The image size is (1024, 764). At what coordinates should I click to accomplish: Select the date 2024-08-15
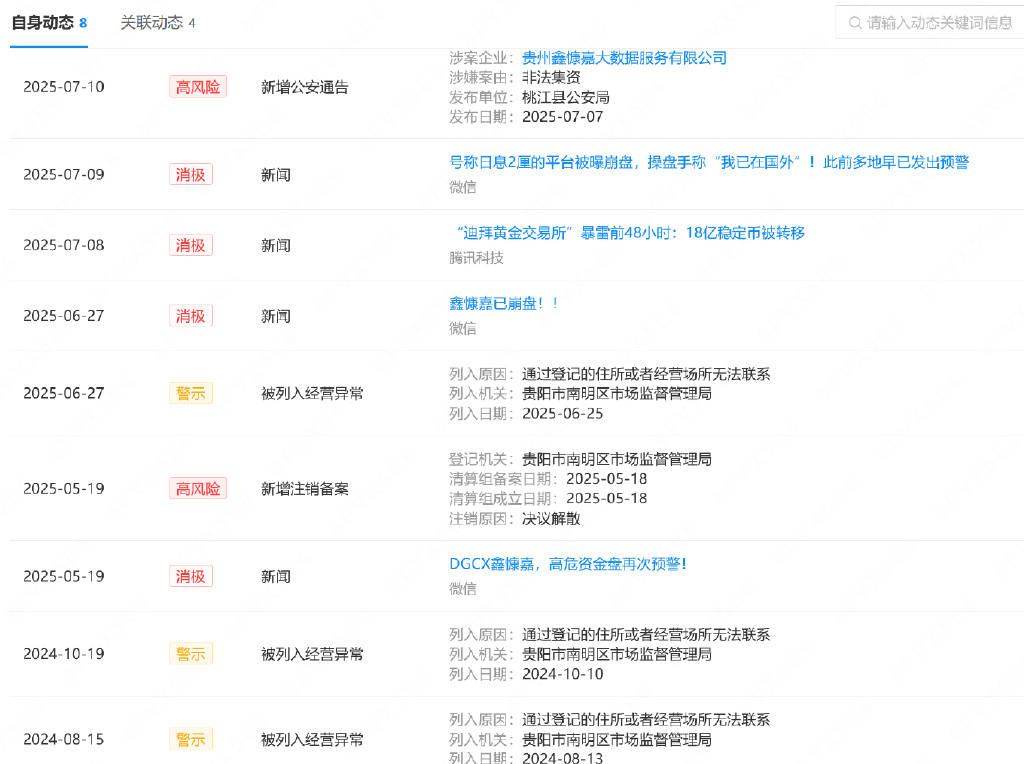click(63, 739)
